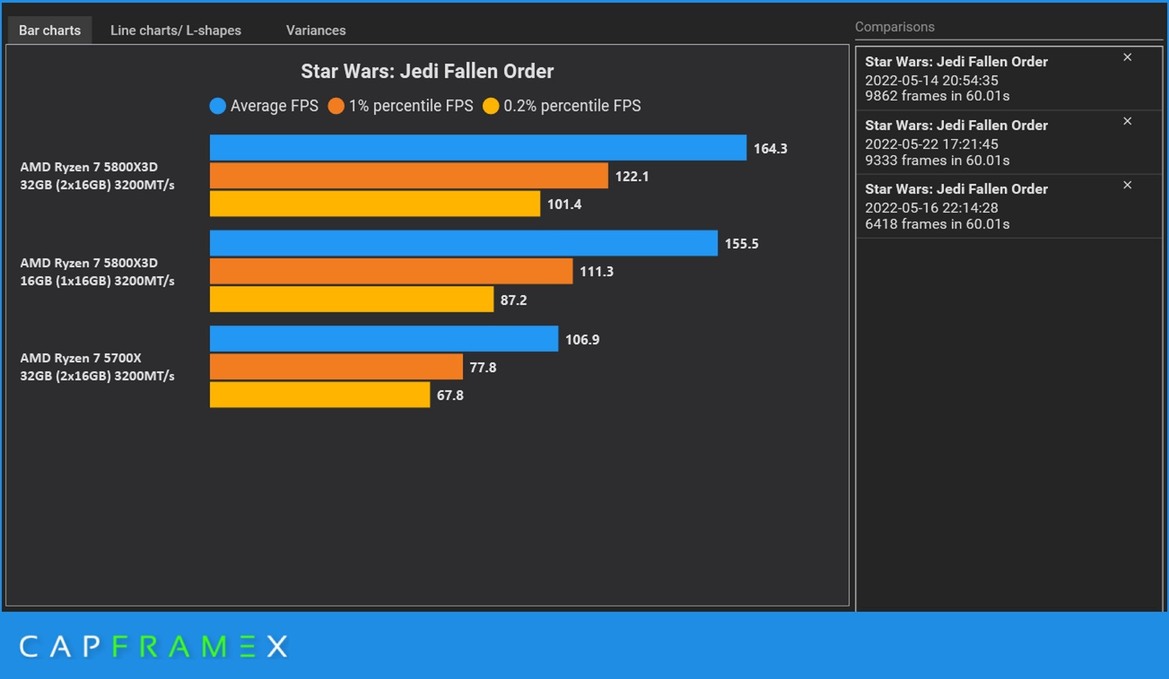Viewport: 1169px width, 679px height.
Task: Click the 77.8 1% percentile bar
Action: 336,367
